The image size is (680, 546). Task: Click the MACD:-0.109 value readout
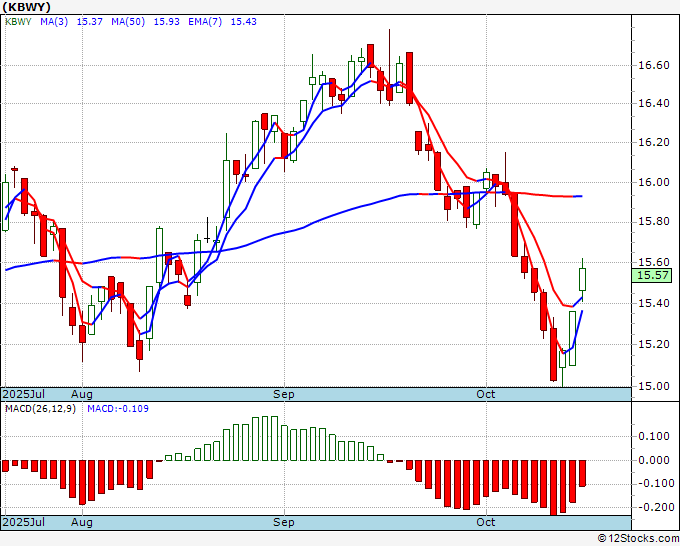(x=118, y=409)
